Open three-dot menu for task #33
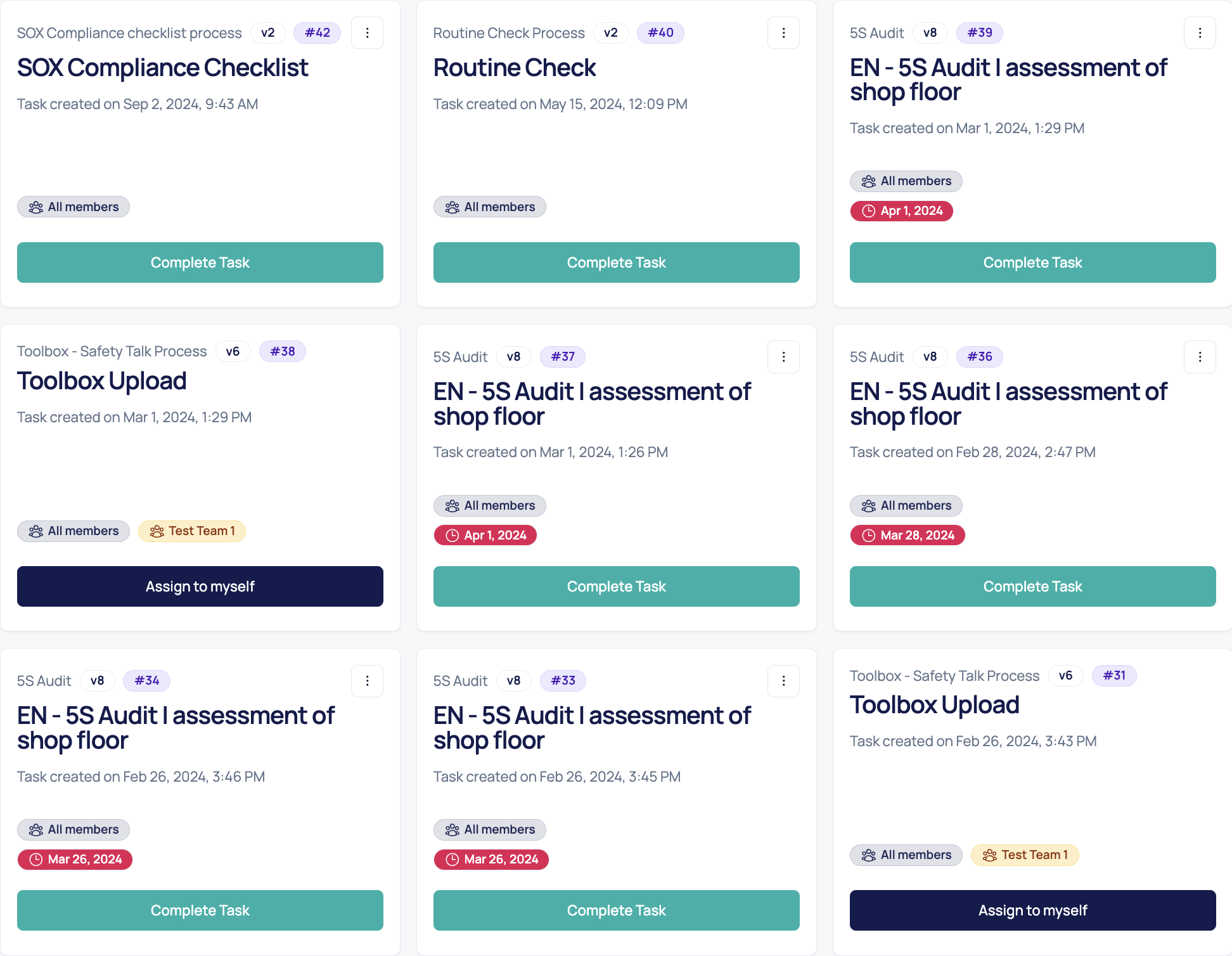The height and width of the screenshot is (956, 1232). click(x=783, y=681)
